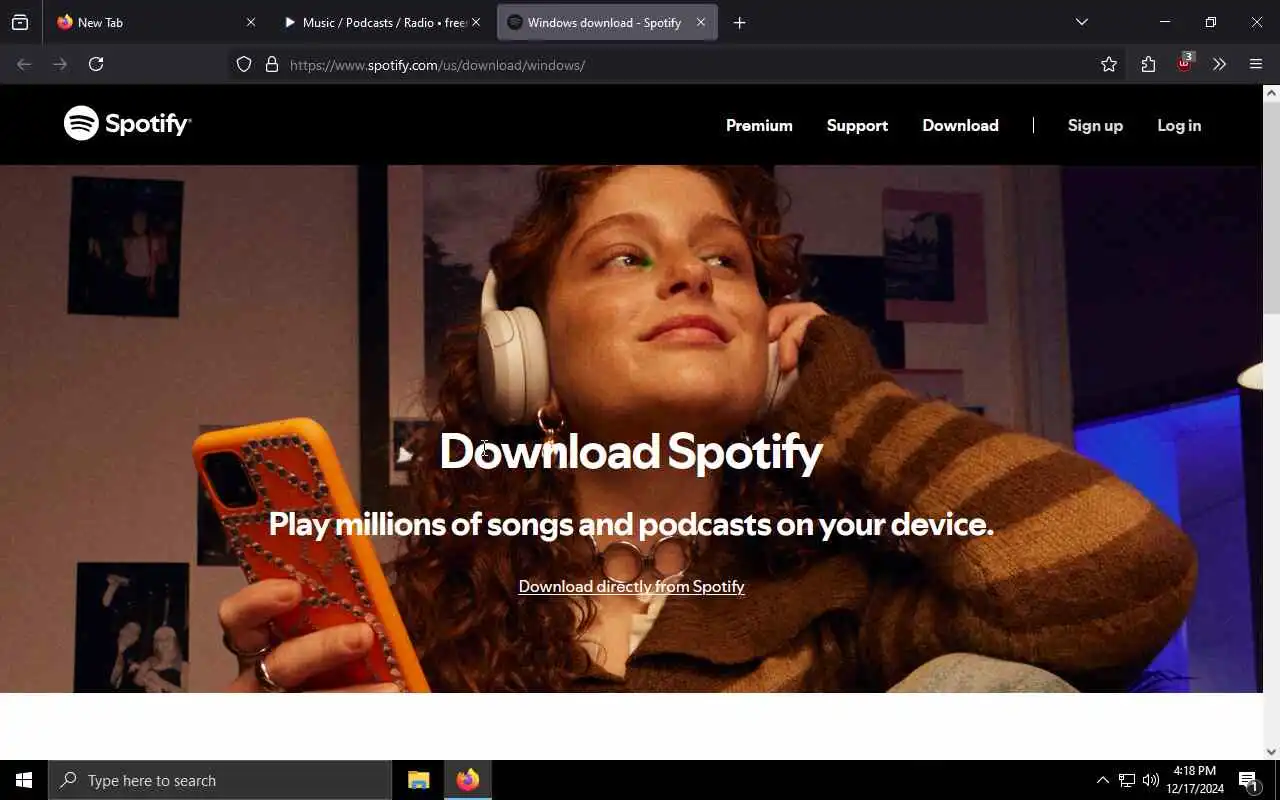
Task: Open the clock and date flyout
Action: tap(1195, 780)
